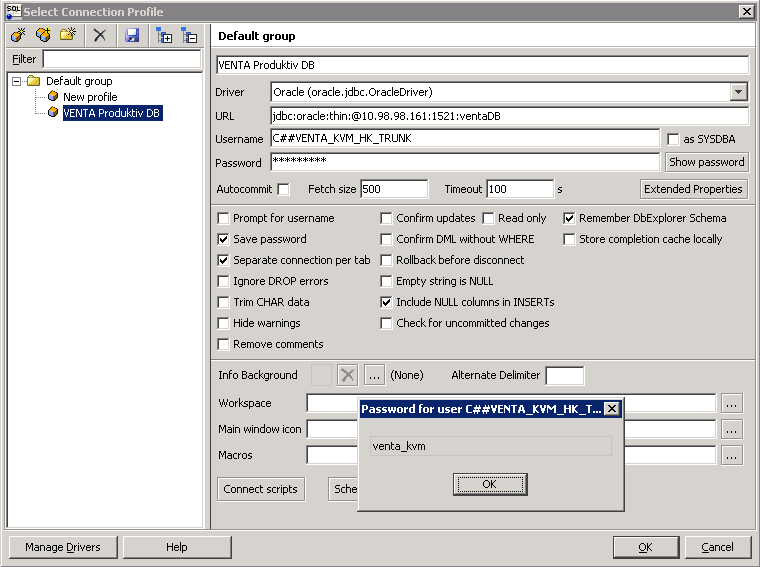Click the Filter text field
Image resolution: width=760 pixels, height=567 pixels.
pos(121,59)
